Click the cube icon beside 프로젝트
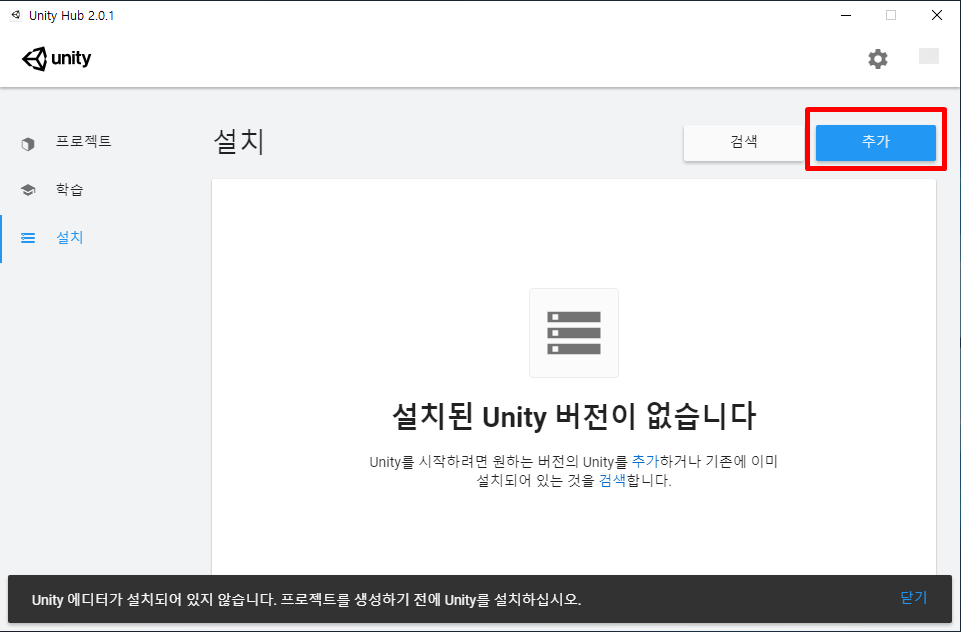 (28, 144)
